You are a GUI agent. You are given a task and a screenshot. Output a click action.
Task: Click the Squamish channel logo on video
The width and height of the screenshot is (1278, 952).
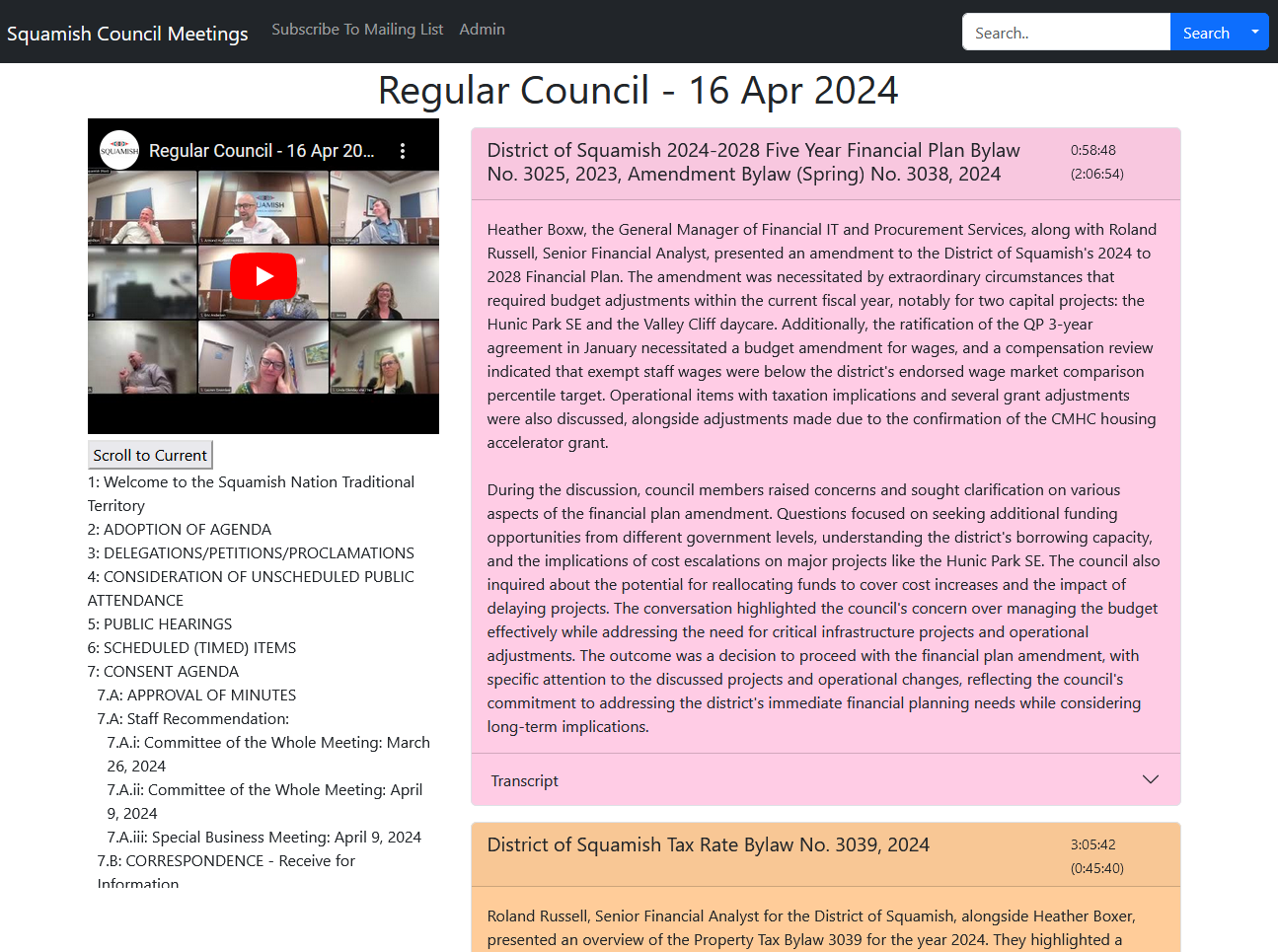tap(119, 151)
